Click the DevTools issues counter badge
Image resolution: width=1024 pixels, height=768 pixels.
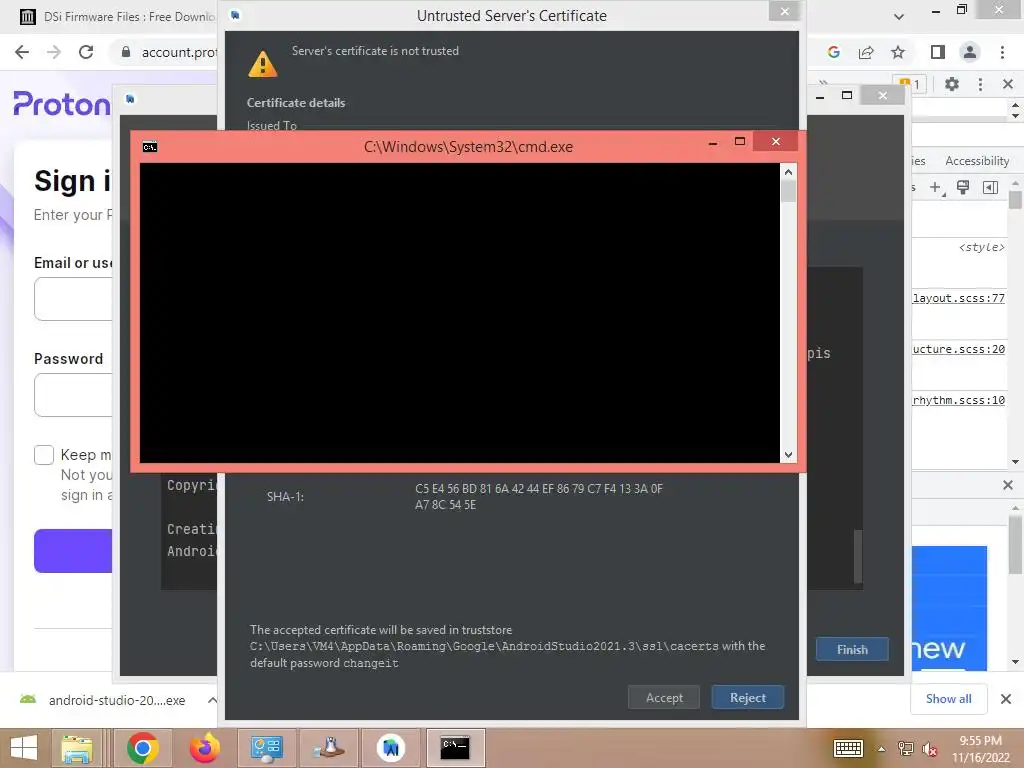pyautogui.click(x=912, y=84)
